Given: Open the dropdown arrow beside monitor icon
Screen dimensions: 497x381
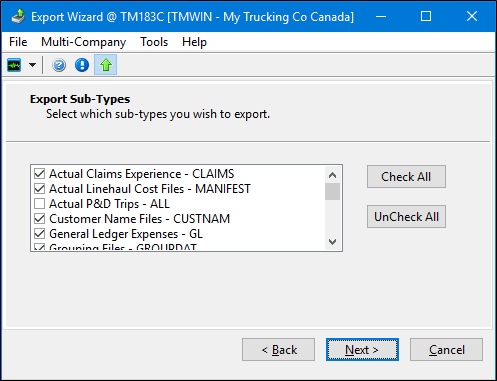Looking at the screenshot, I should point(32,65).
